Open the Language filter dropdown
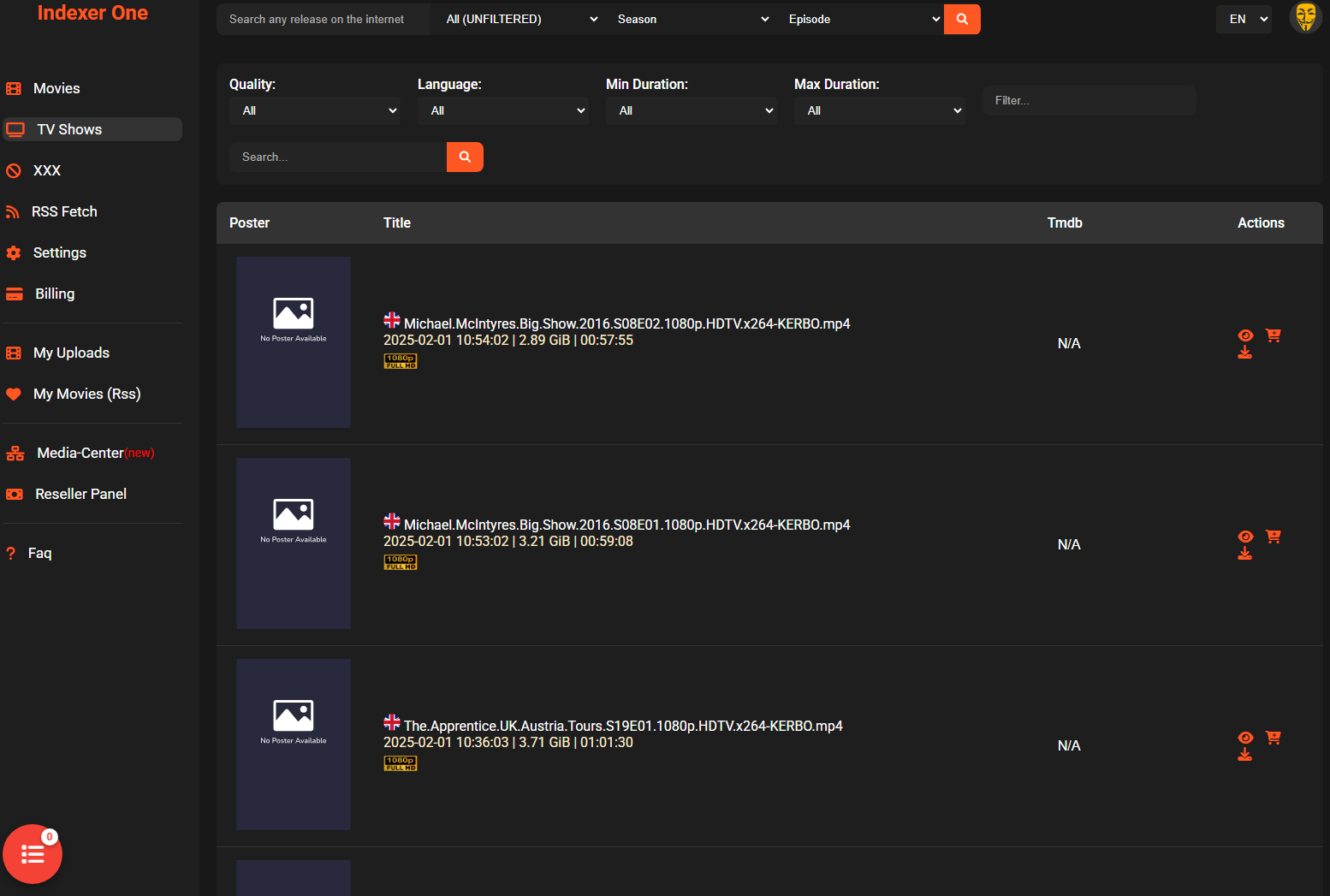This screenshot has height=896, width=1330. (503, 110)
